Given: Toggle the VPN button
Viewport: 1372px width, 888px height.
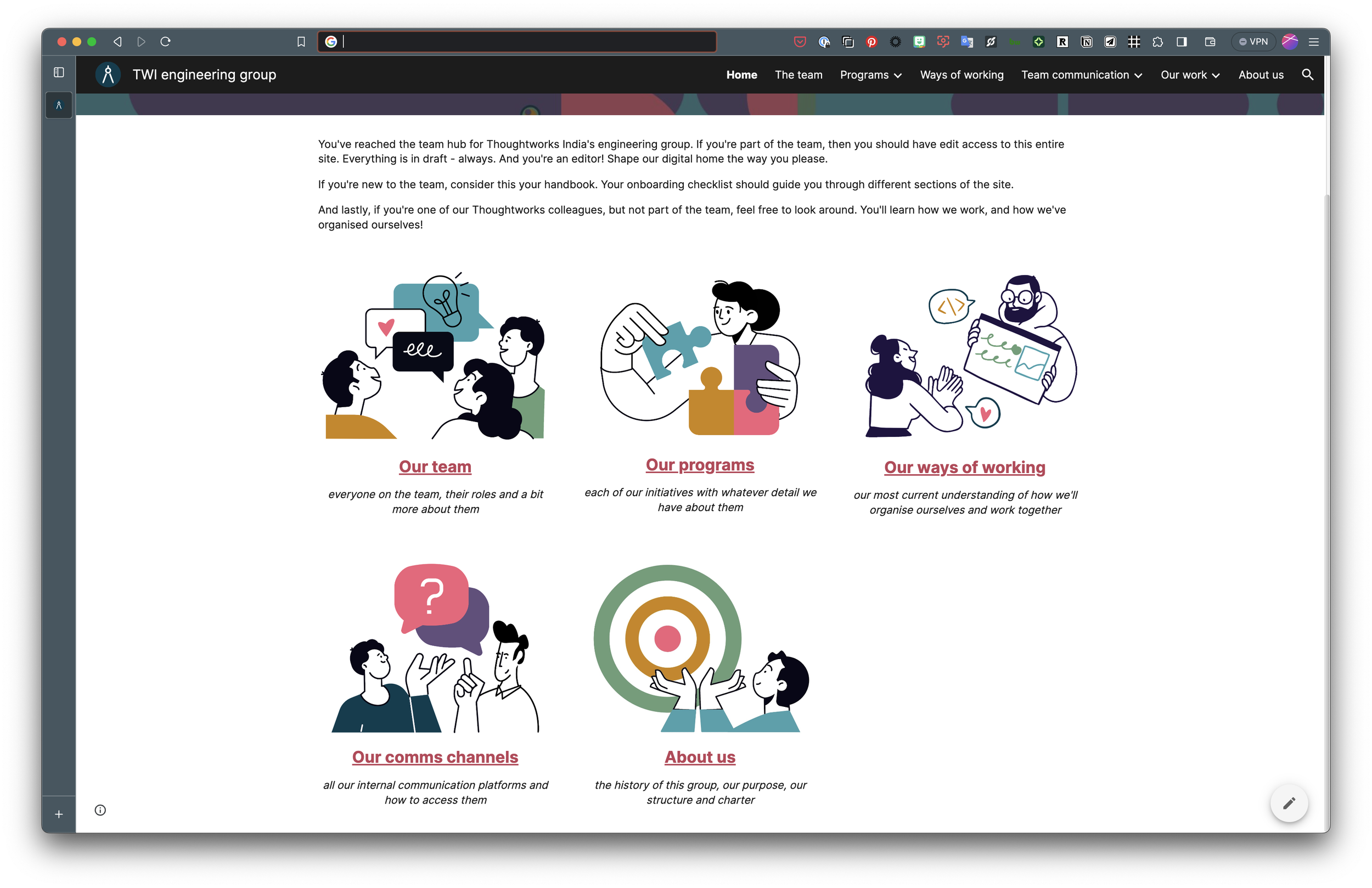Looking at the screenshot, I should [1253, 42].
